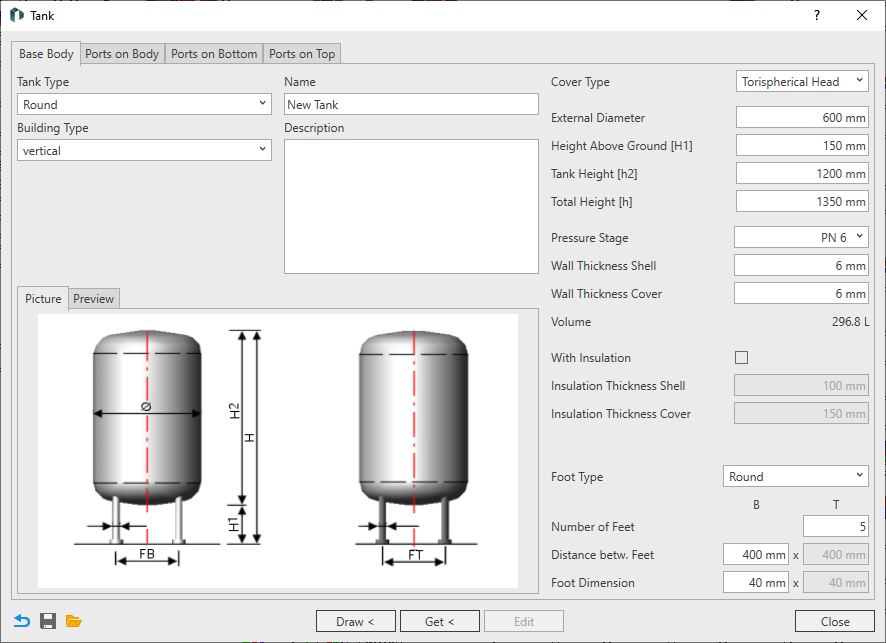
Task: Switch to the Ports on Bottom tab
Action: coord(214,54)
